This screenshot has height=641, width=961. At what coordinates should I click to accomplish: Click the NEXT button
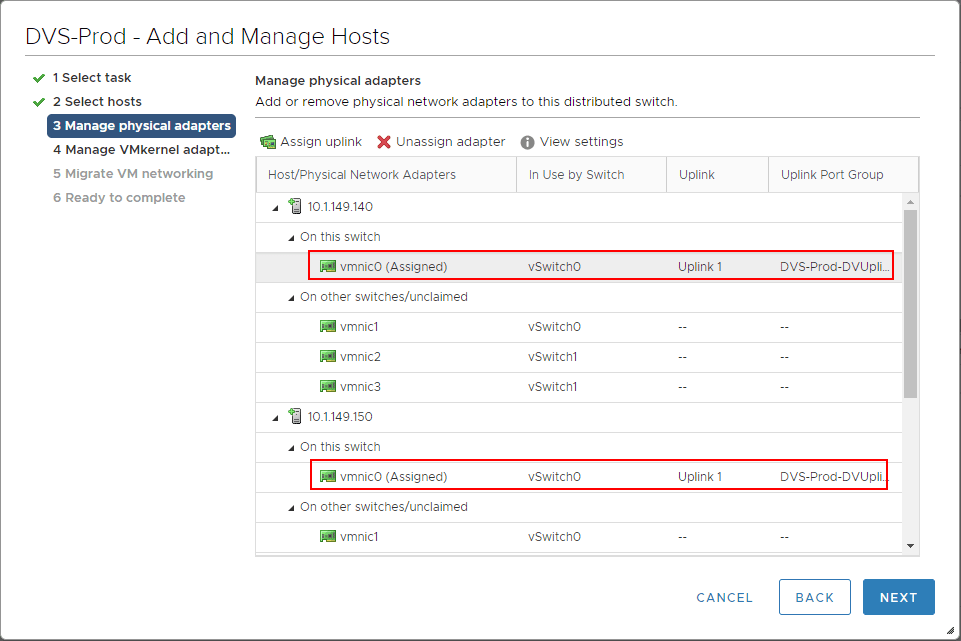[x=897, y=597]
